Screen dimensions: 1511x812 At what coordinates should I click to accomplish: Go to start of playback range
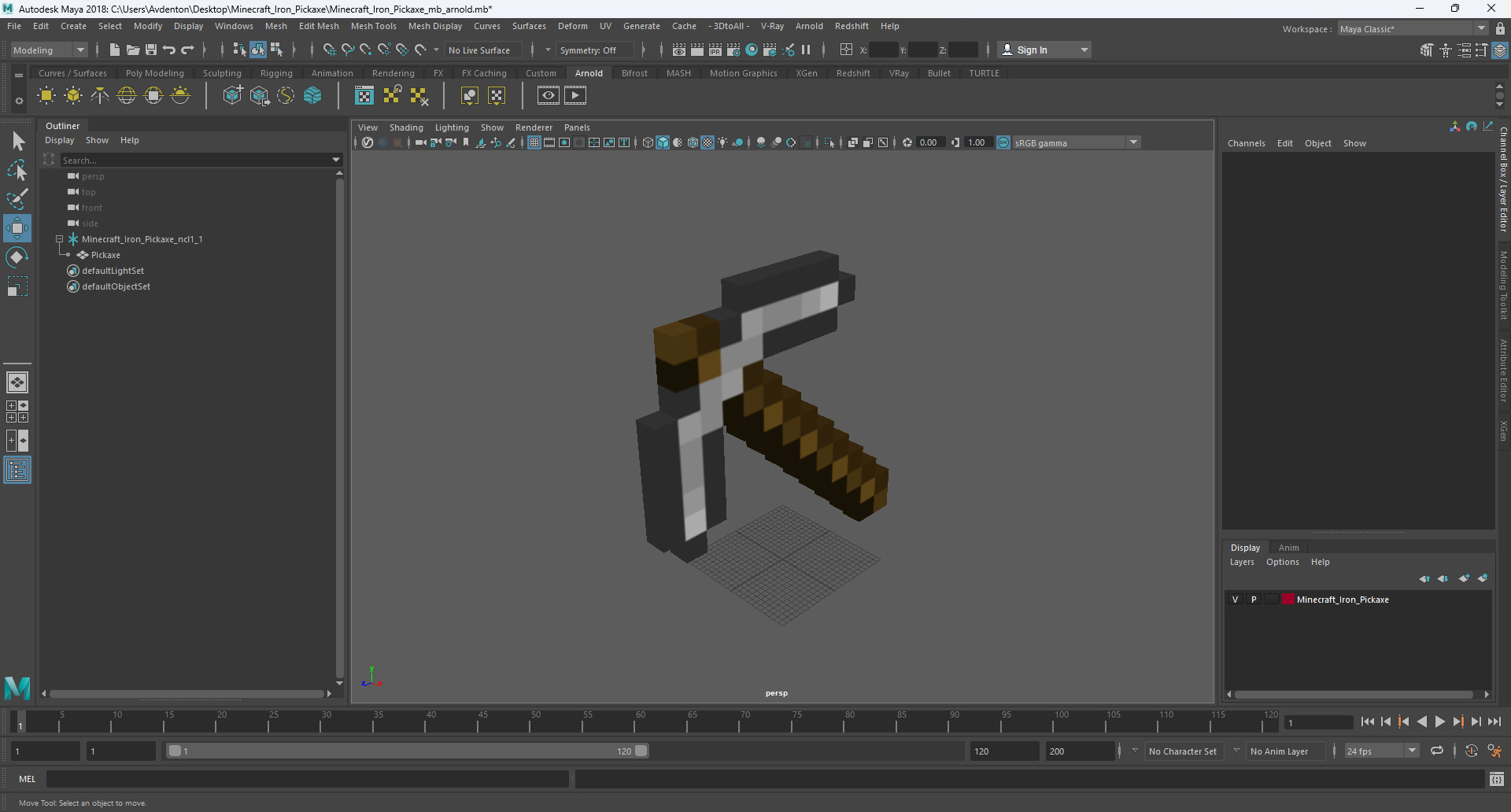[x=1368, y=722]
